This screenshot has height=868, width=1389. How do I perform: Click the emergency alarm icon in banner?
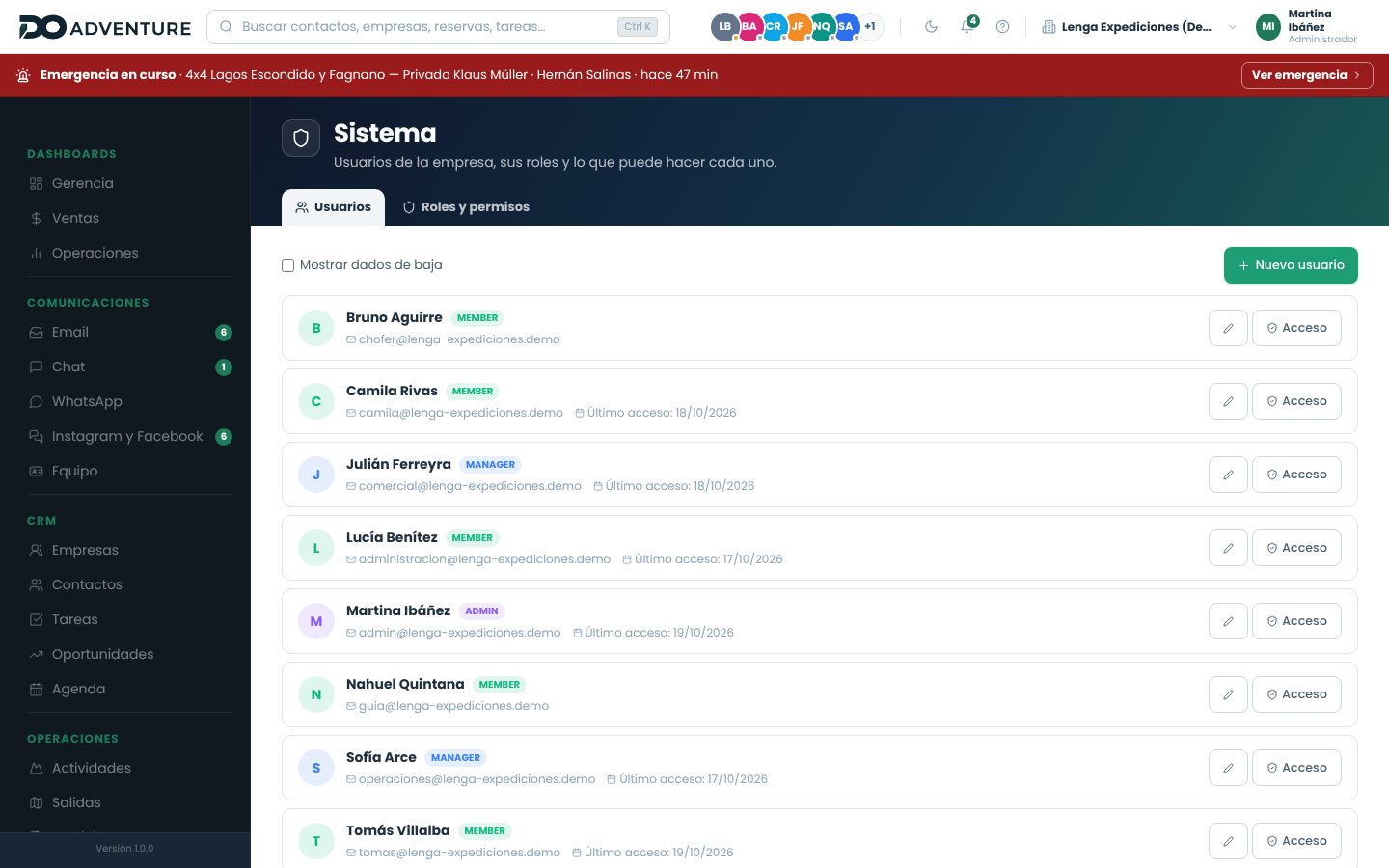[23, 75]
